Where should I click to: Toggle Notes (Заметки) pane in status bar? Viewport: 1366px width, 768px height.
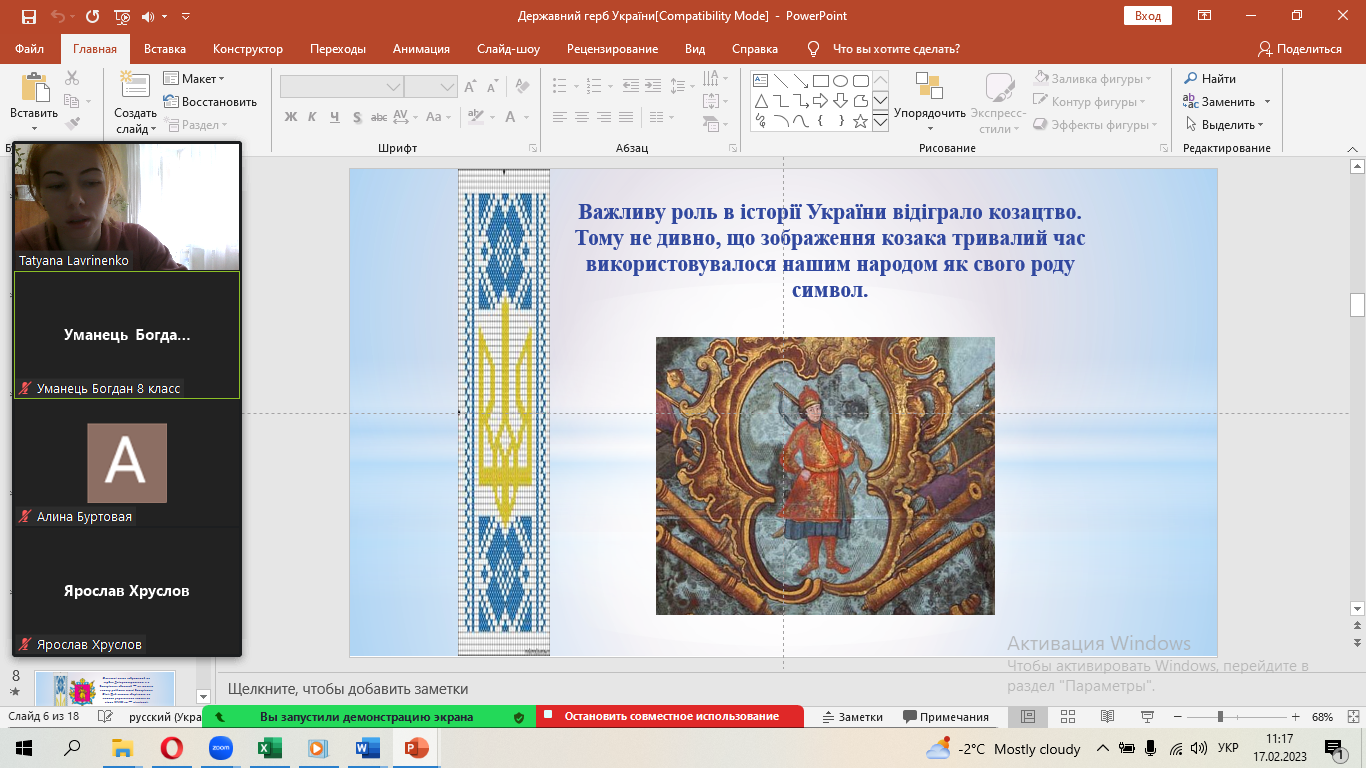(x=852, y=717)
